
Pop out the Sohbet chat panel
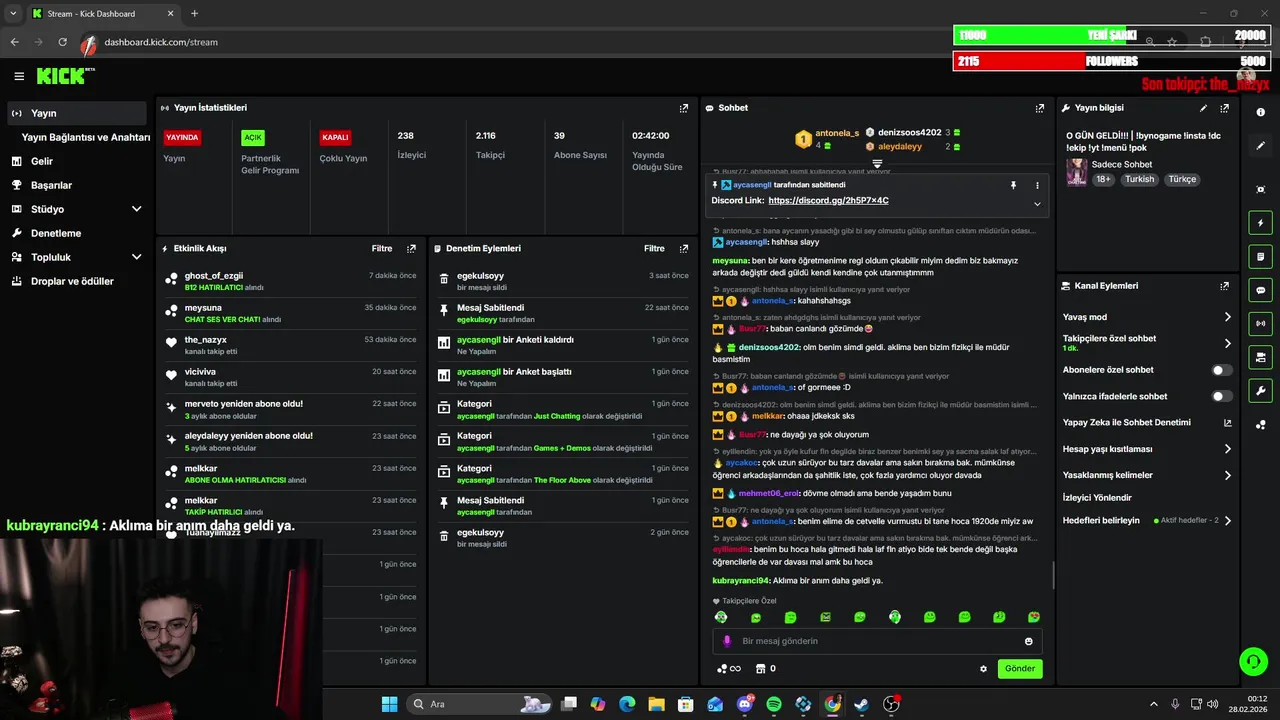[x=1040, y=108]
